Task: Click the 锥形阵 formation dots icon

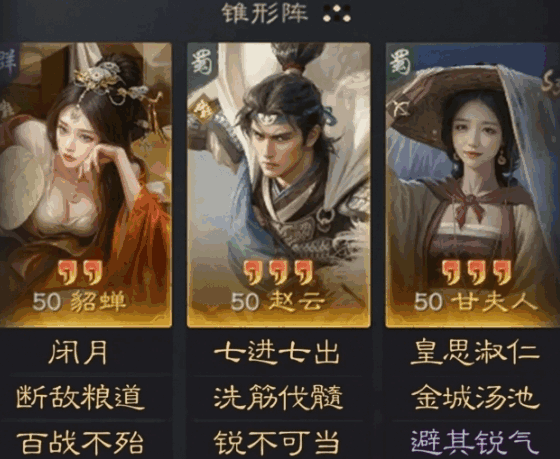Action: (x=337, y=13)
